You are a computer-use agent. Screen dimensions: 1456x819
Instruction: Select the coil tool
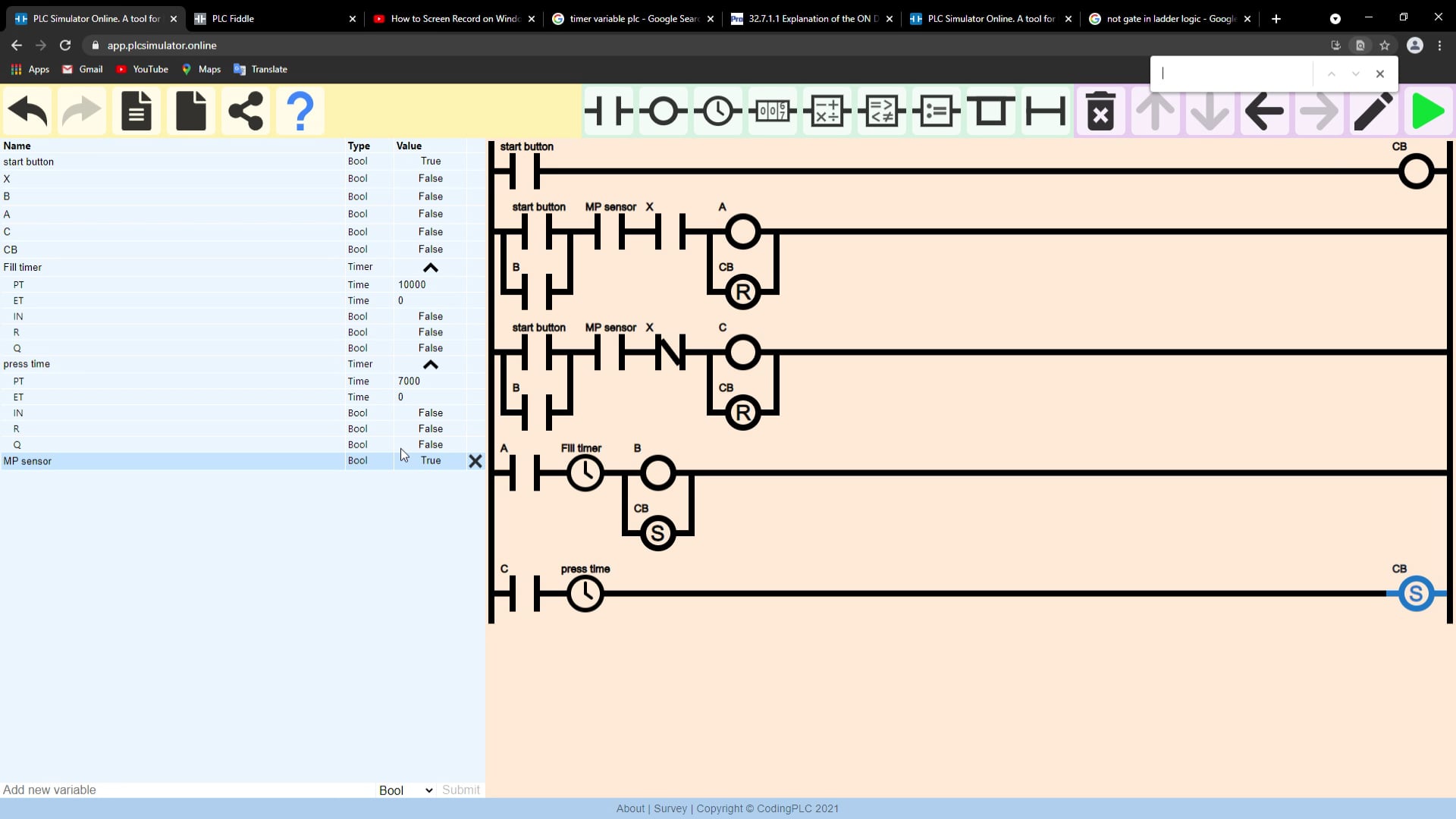(x=663, y=111)
